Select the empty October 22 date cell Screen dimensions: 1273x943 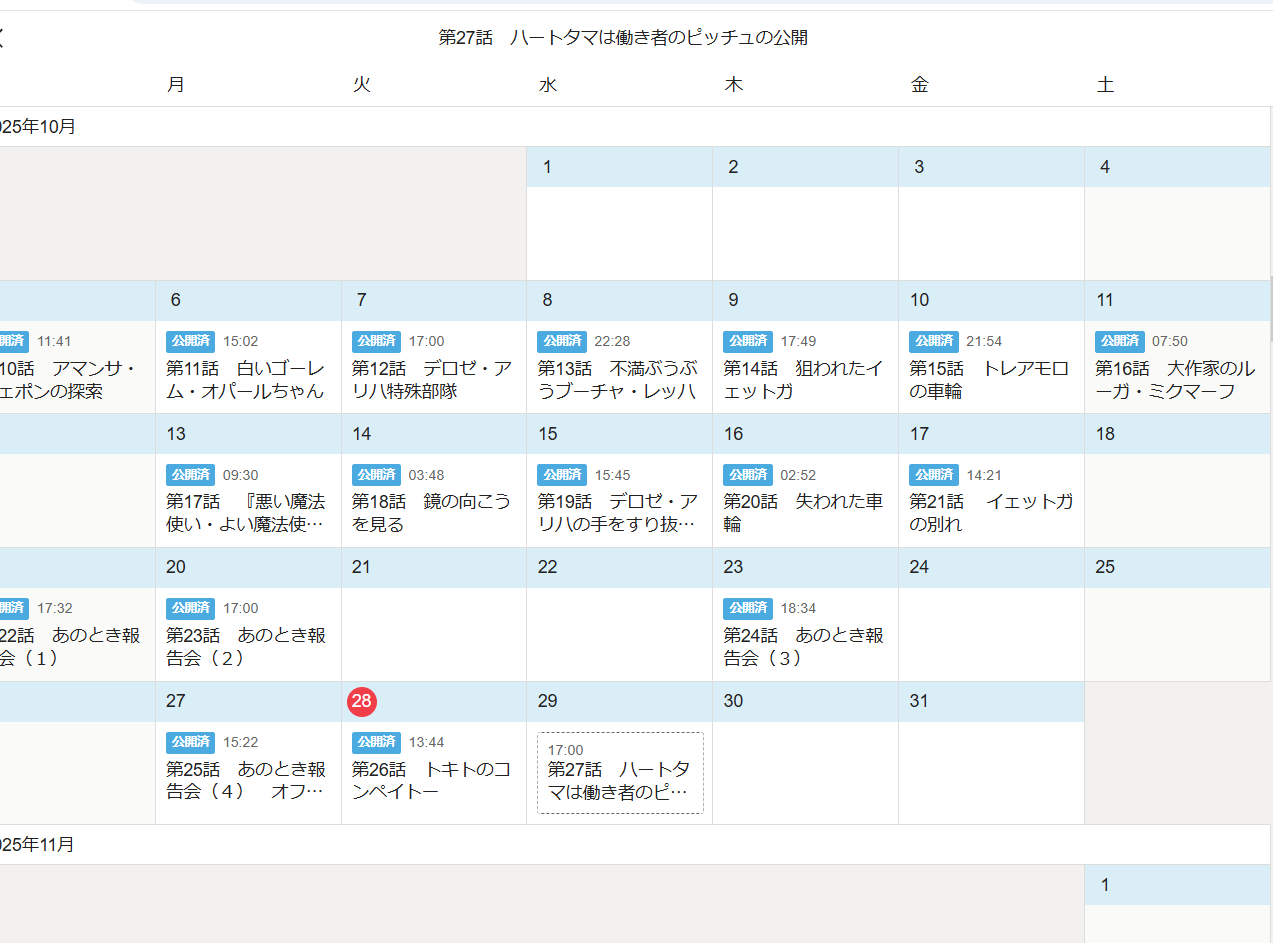[x=619, y=634]
